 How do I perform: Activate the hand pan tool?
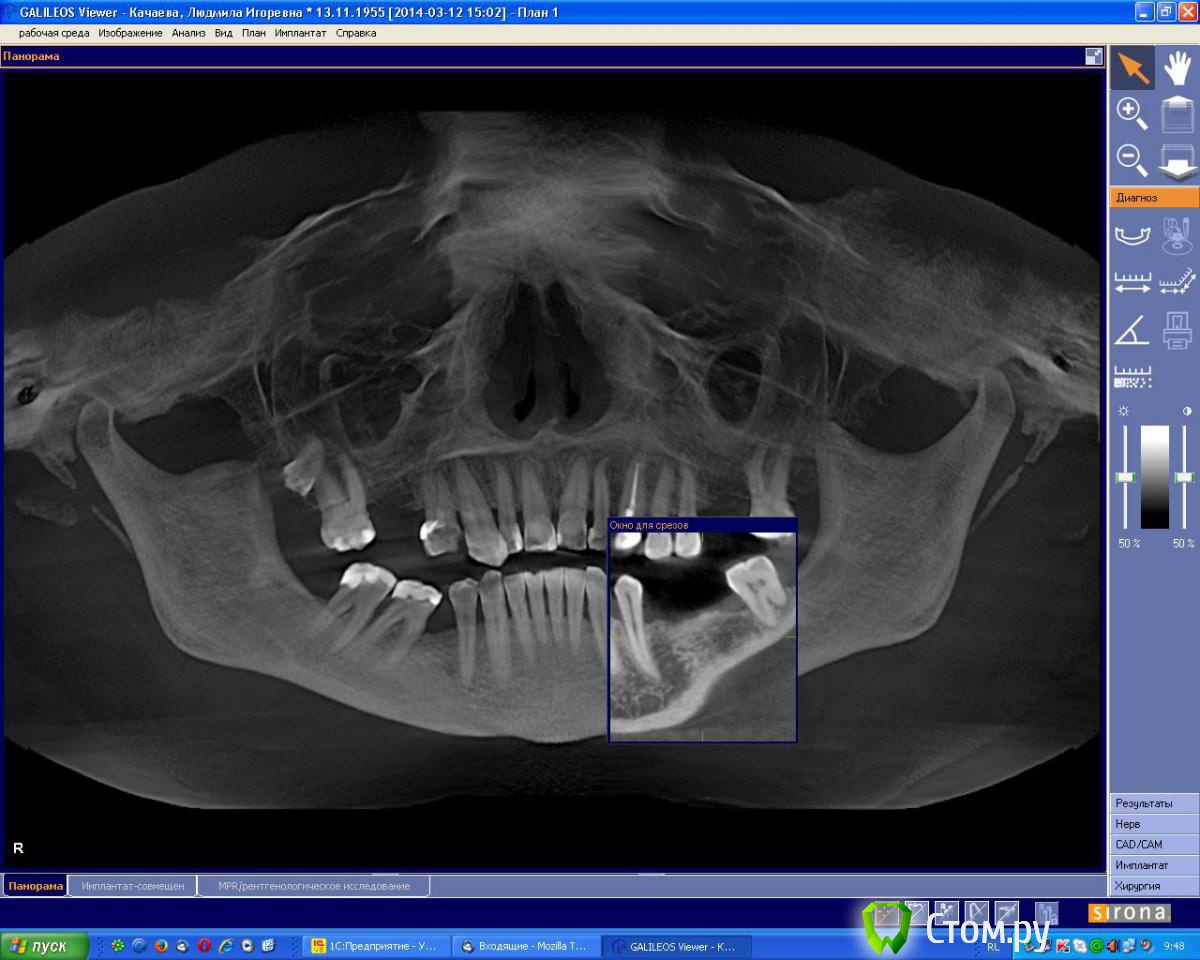click(x=1177, y=68)
